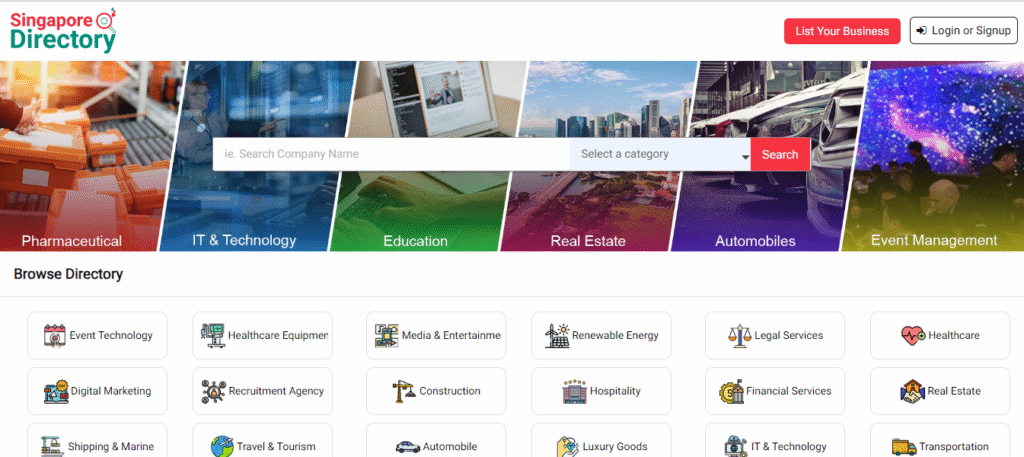This screenshot has width=1024, height=457.
Task: Click the Construction crane icon
Action: pyautogui.click(x=403, y=391)
